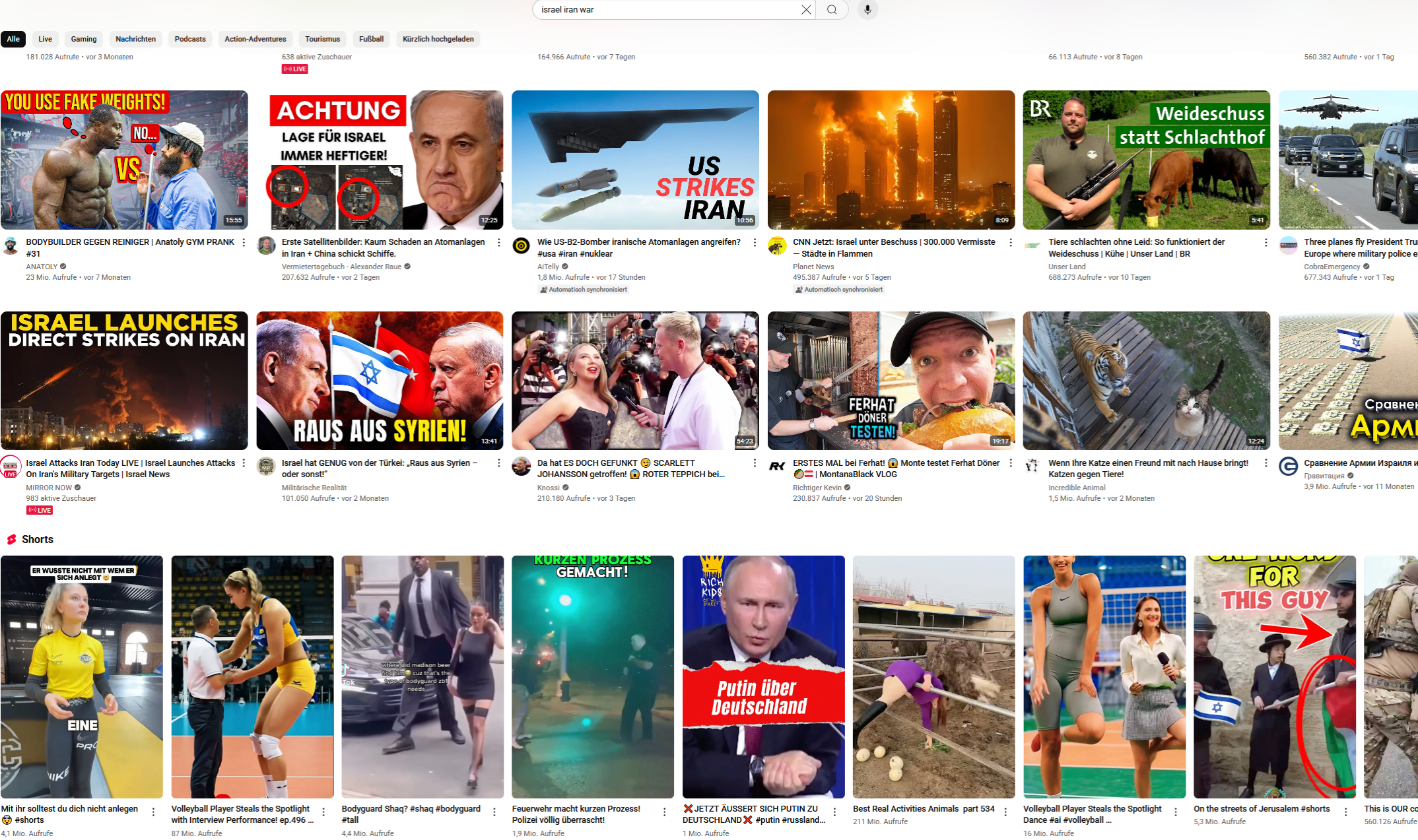Screen dimensions: 1418x840
Task: Open the Planet News channel avatar
Action: tap(777, 245)
